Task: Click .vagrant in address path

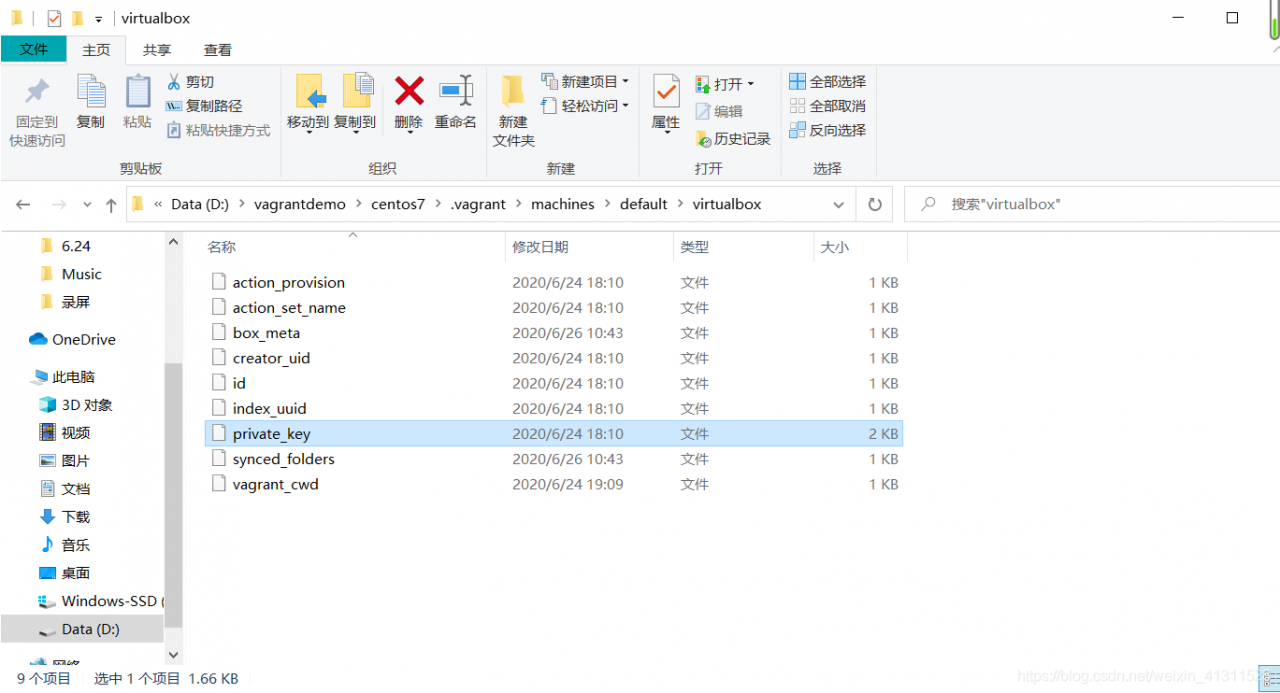Action: (x=478, y=204)
